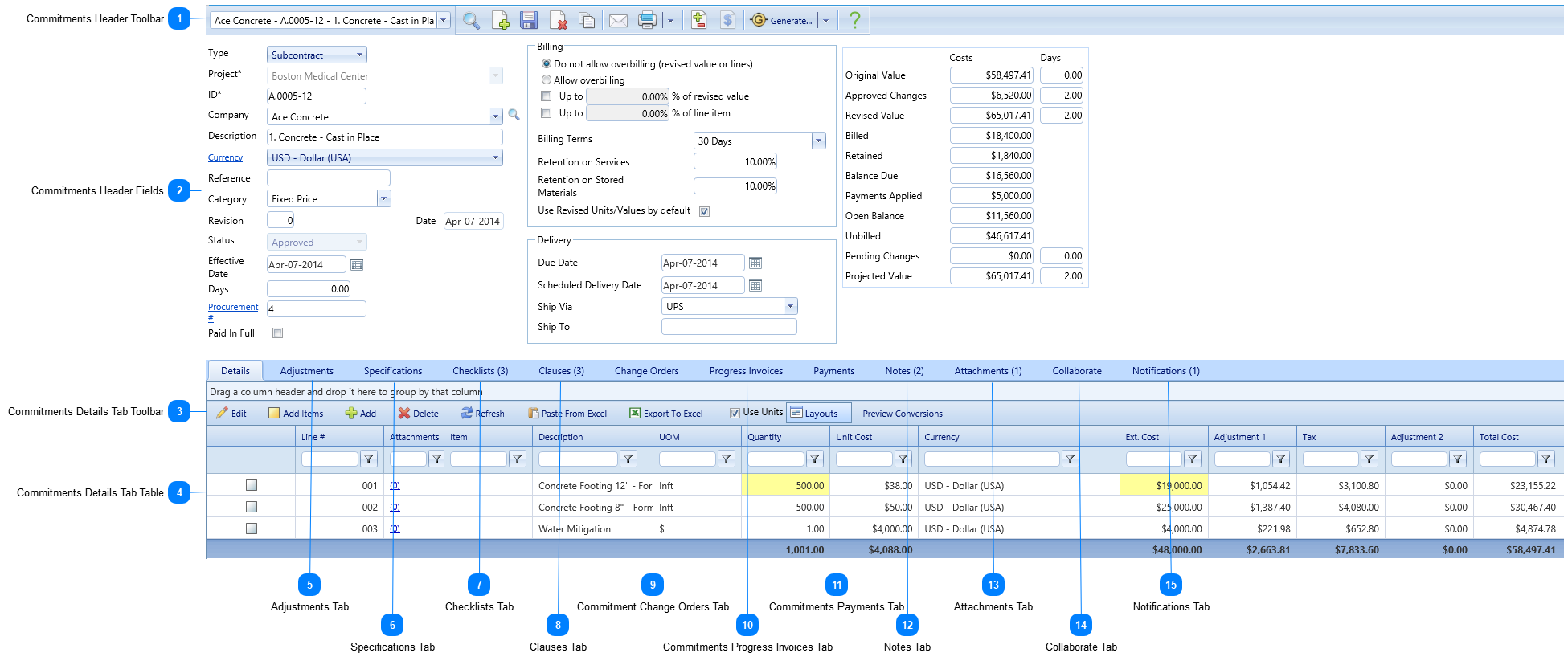The image size is (1568, 661).
Task: Click the add/remove document icon with plus and minus
Action: [x=698, y=21]
